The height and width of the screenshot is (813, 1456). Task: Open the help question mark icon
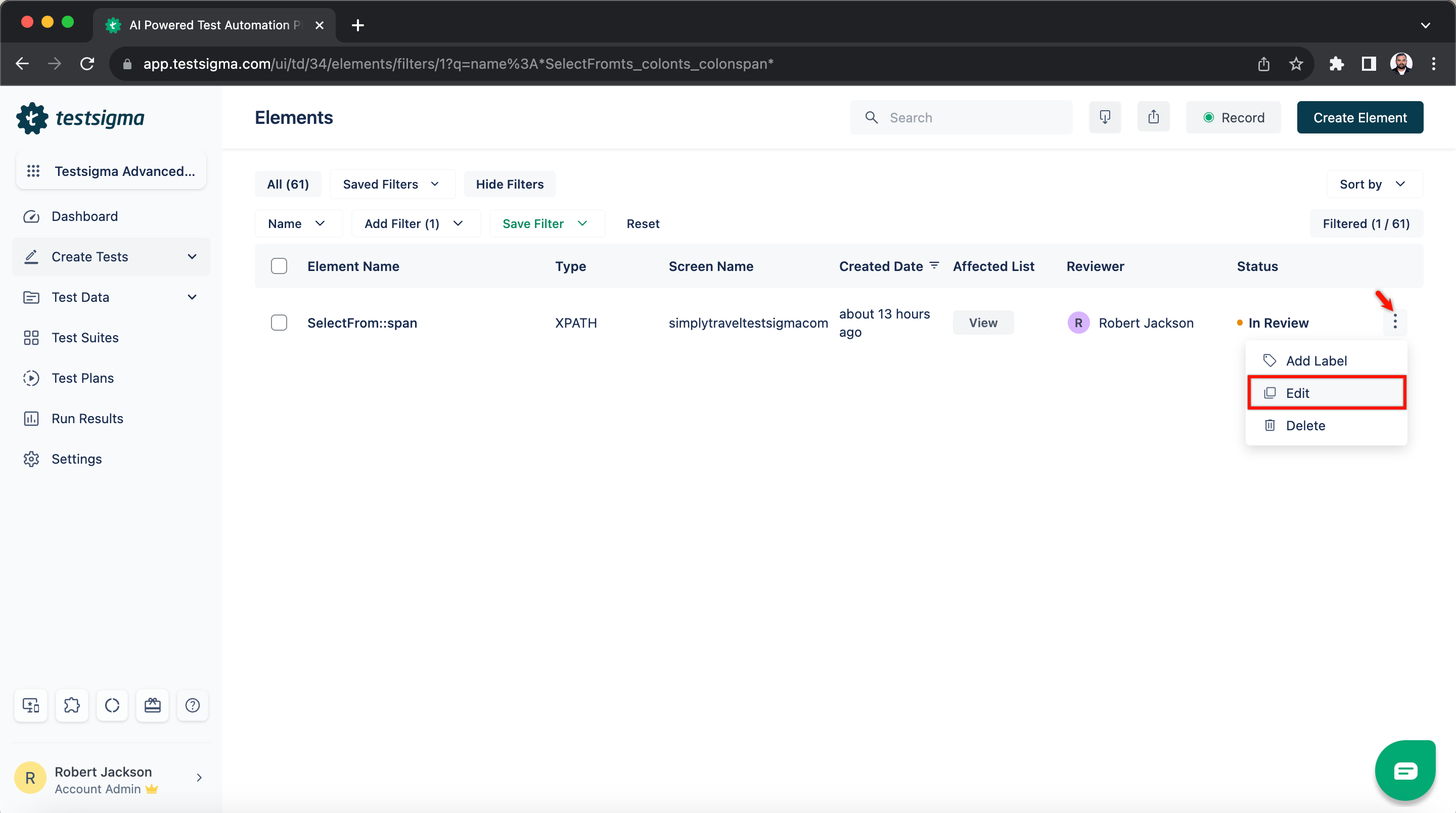click(193, 705)
